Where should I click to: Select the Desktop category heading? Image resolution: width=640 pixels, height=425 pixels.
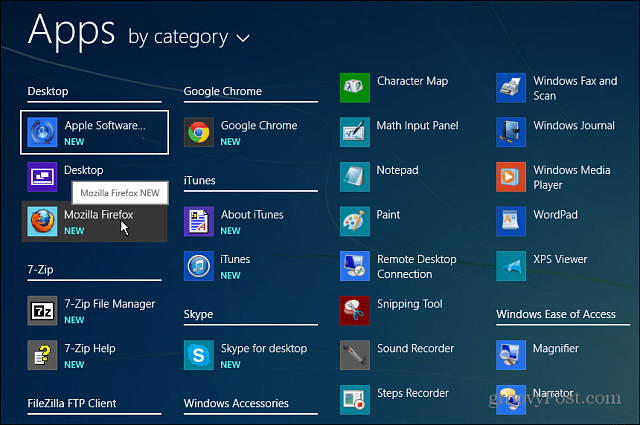pyautogui.click(x=48, y=91)
